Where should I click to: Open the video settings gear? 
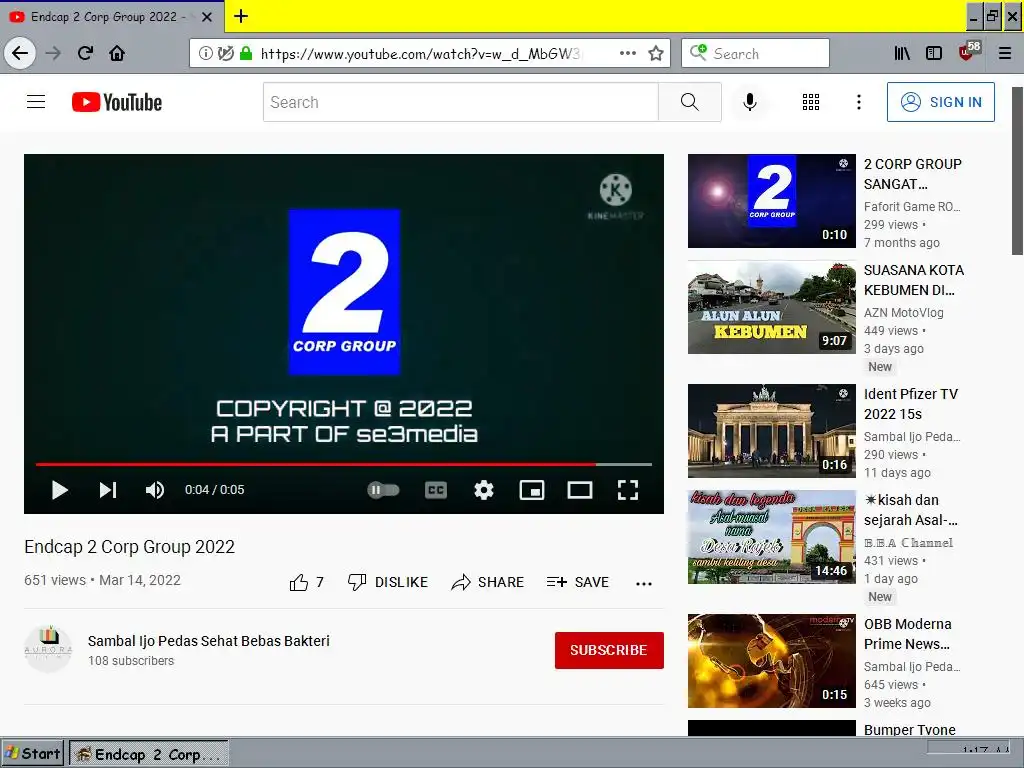point(483,490)
